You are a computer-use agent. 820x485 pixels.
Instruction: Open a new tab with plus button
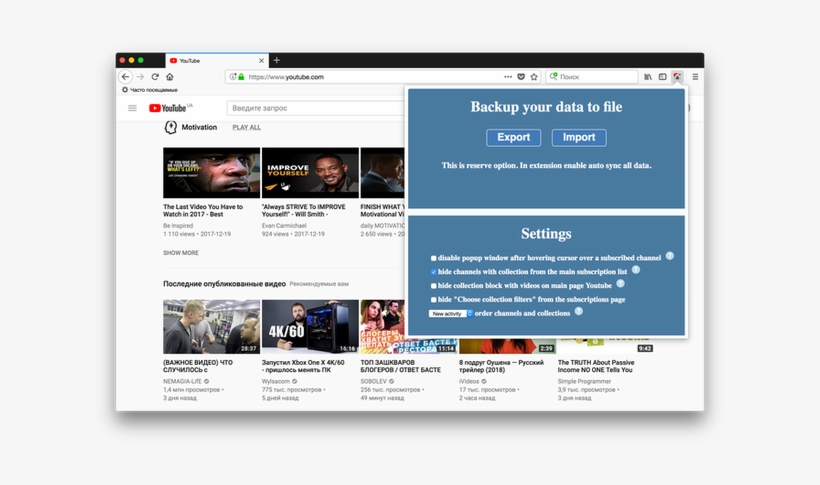(277, 60)
